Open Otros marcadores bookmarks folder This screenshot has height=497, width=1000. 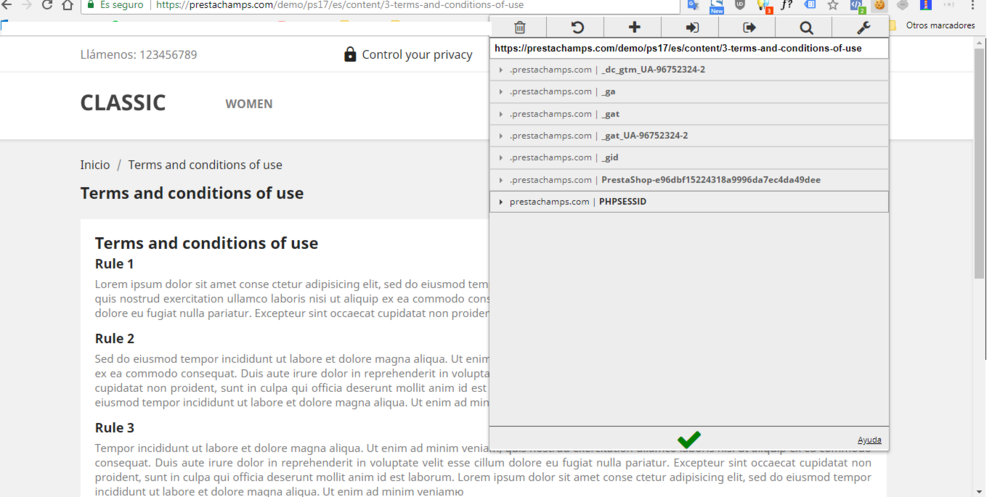click(932, 26)
